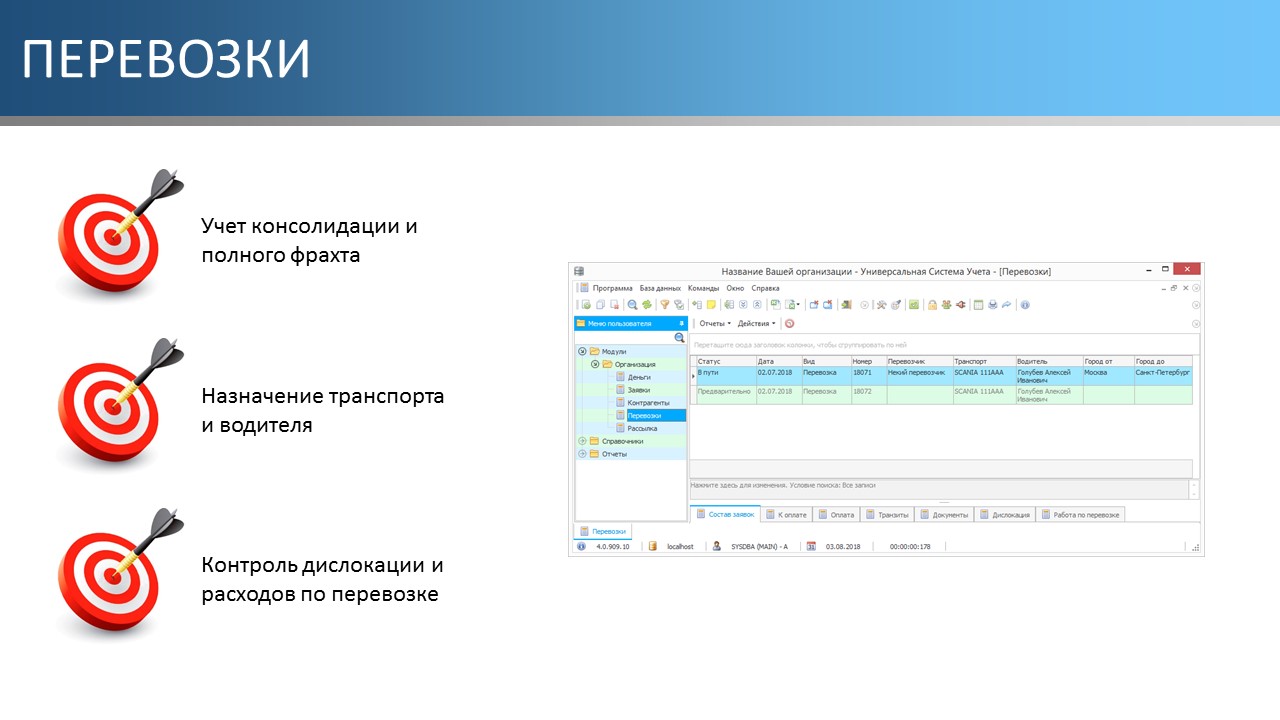Click the magnifier in user menu search

coord(679,338)
